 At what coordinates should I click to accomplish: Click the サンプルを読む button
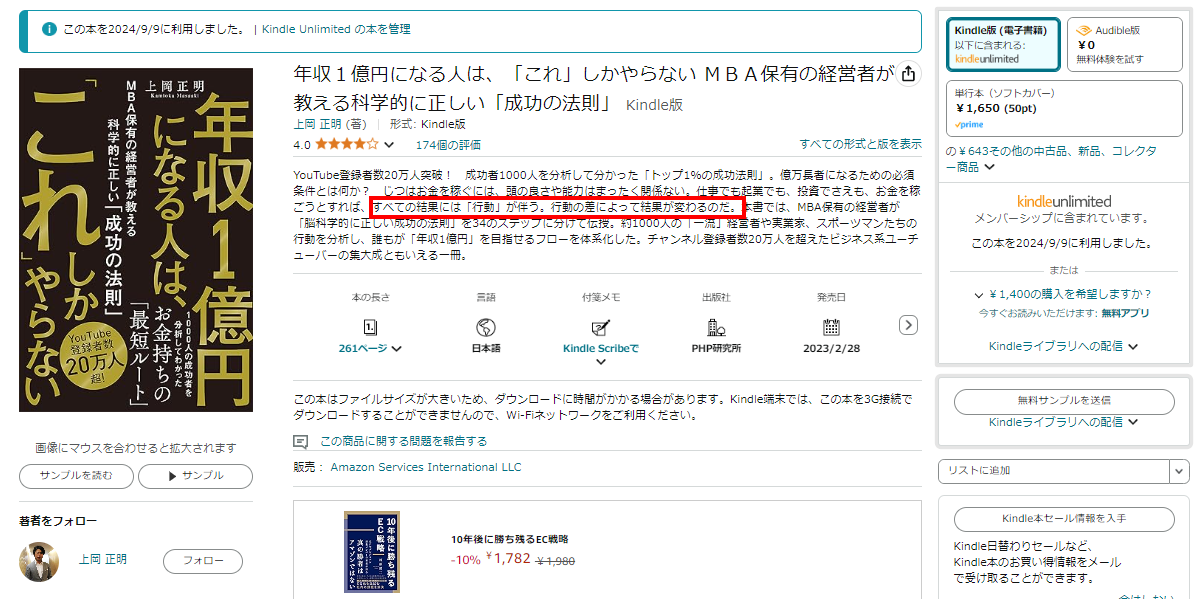pyautogui.click(x=75, y=476)
